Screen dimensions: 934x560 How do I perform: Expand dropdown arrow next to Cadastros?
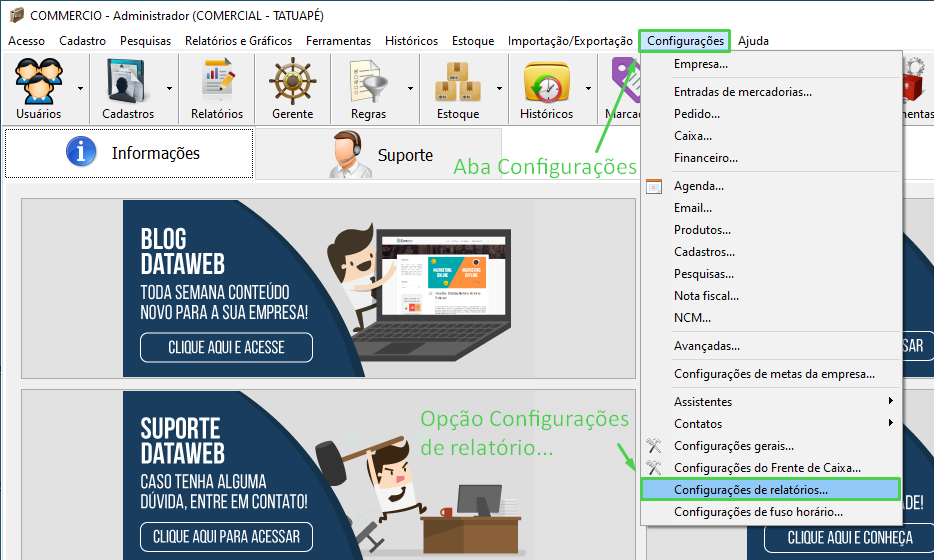[169, 89]
